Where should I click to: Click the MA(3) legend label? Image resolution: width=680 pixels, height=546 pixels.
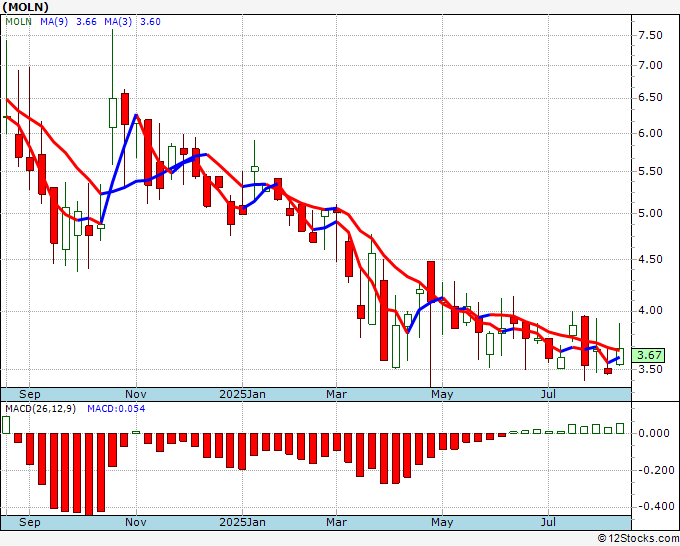(118, 22)
